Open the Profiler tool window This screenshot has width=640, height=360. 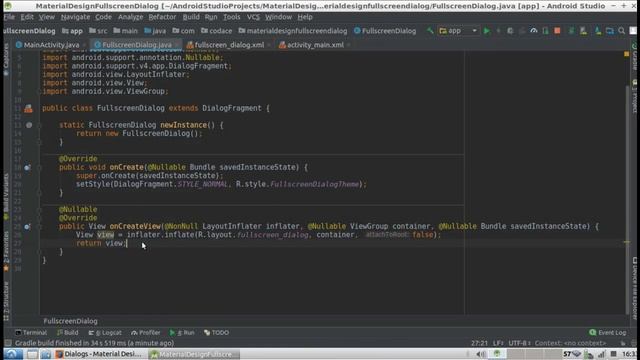[x=146, y=333]
